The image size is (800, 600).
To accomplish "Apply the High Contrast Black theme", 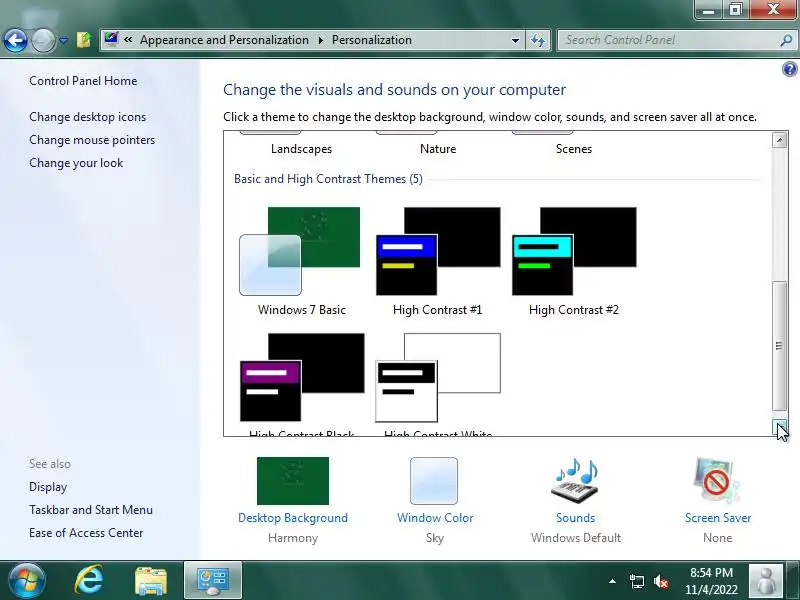I will [x=302, y=378].
